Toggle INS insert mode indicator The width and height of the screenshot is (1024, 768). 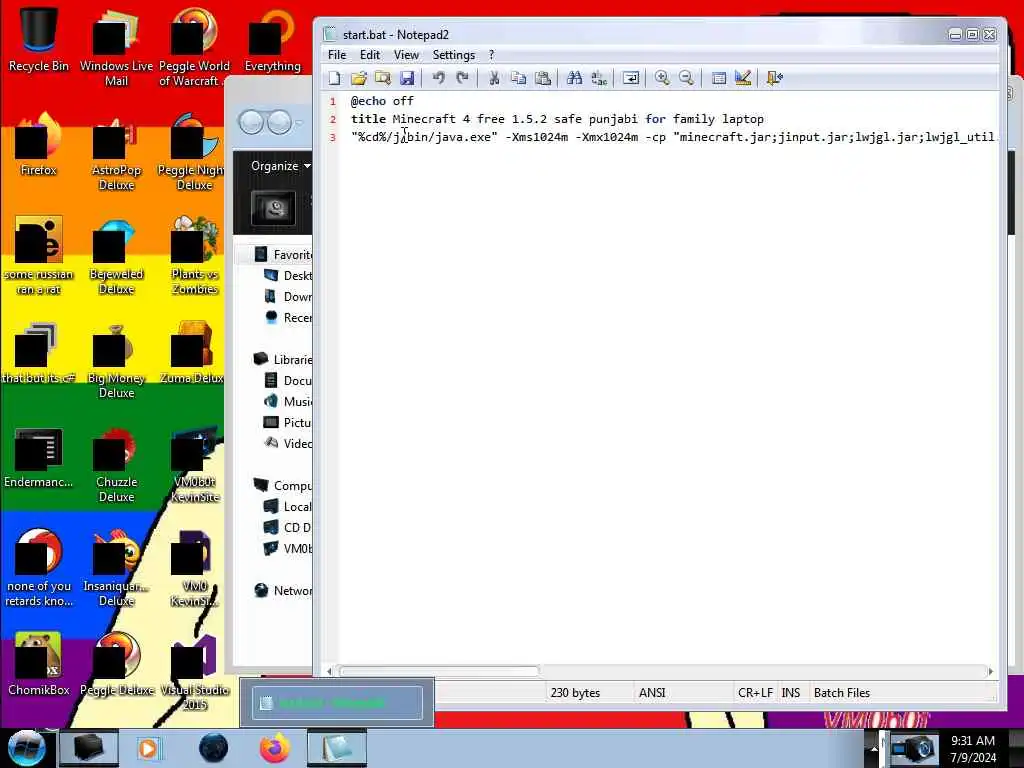(790, 693)
